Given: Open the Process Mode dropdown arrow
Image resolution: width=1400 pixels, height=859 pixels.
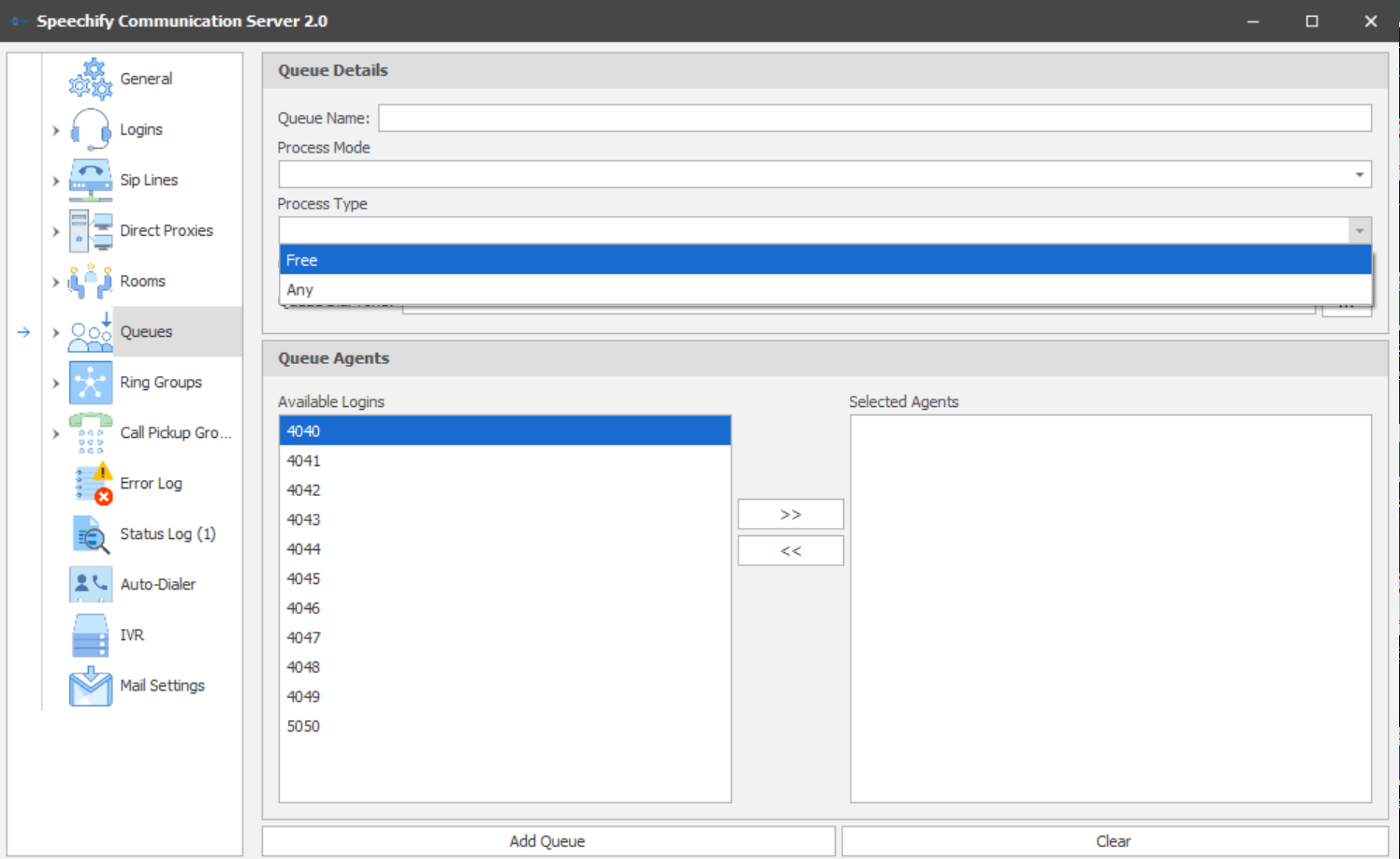Looking at the screenshot, I should 1359,175.
